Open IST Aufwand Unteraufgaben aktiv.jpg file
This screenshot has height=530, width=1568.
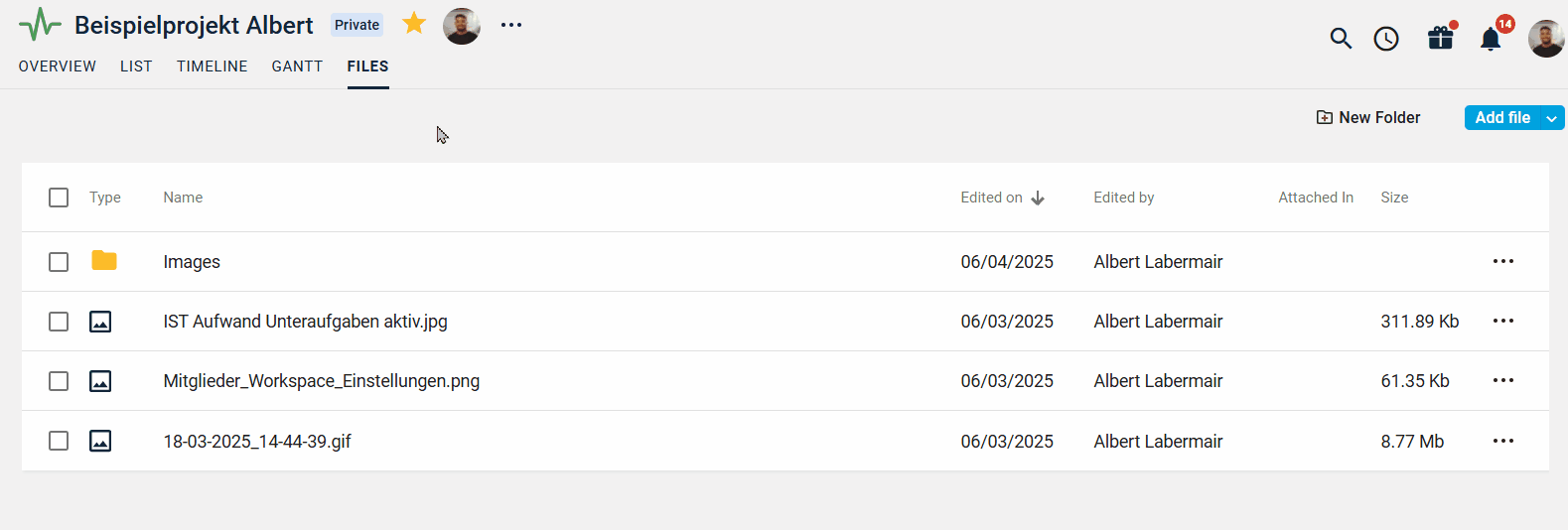pyautogui.click(x=305, y=322)
